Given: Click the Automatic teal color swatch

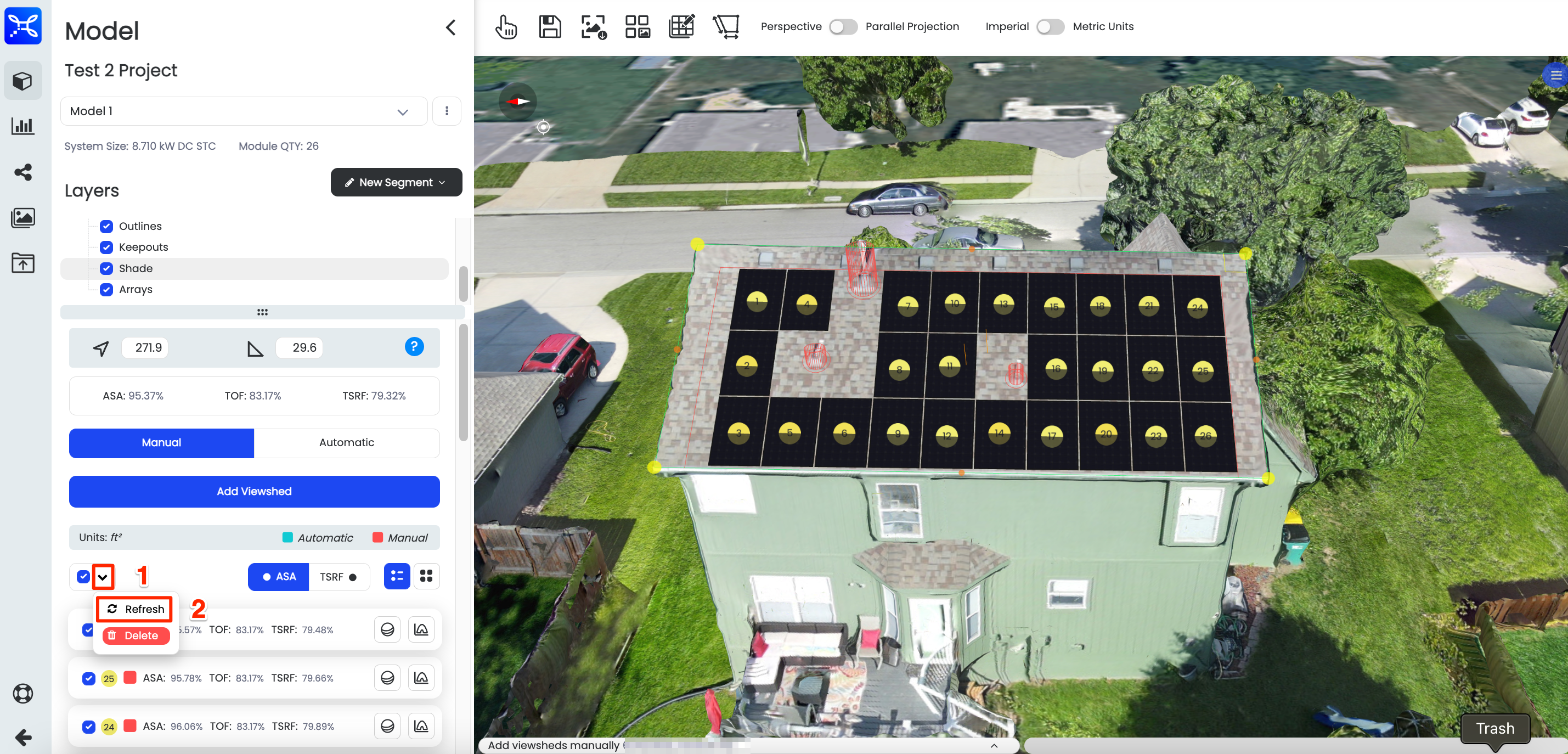Looking at the screenshot, I should [x=287, y=537].
